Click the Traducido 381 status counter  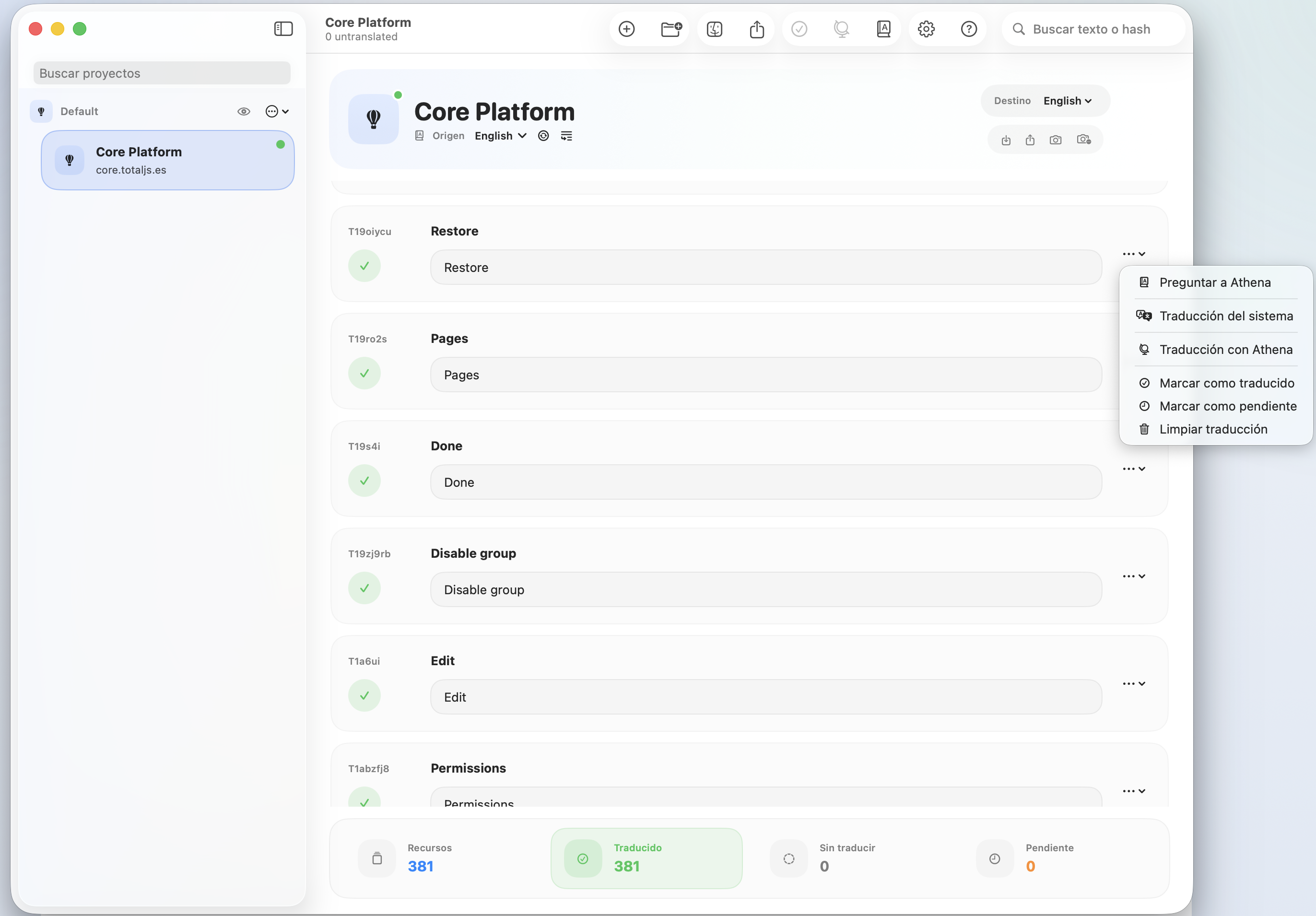[646, 858]
